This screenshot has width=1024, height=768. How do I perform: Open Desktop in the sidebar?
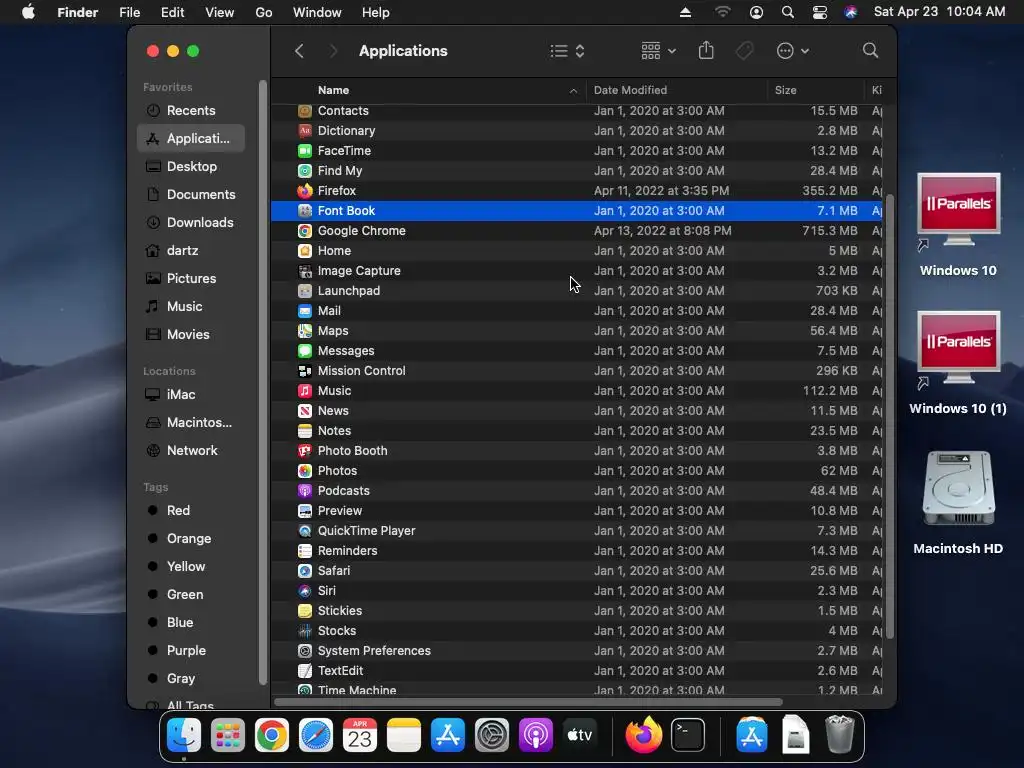point(191,167)
